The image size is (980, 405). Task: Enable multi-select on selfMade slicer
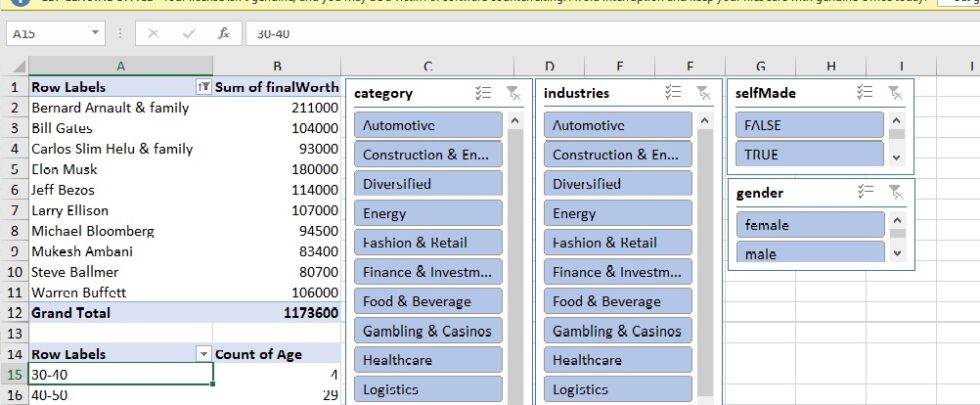coord(865,93)
